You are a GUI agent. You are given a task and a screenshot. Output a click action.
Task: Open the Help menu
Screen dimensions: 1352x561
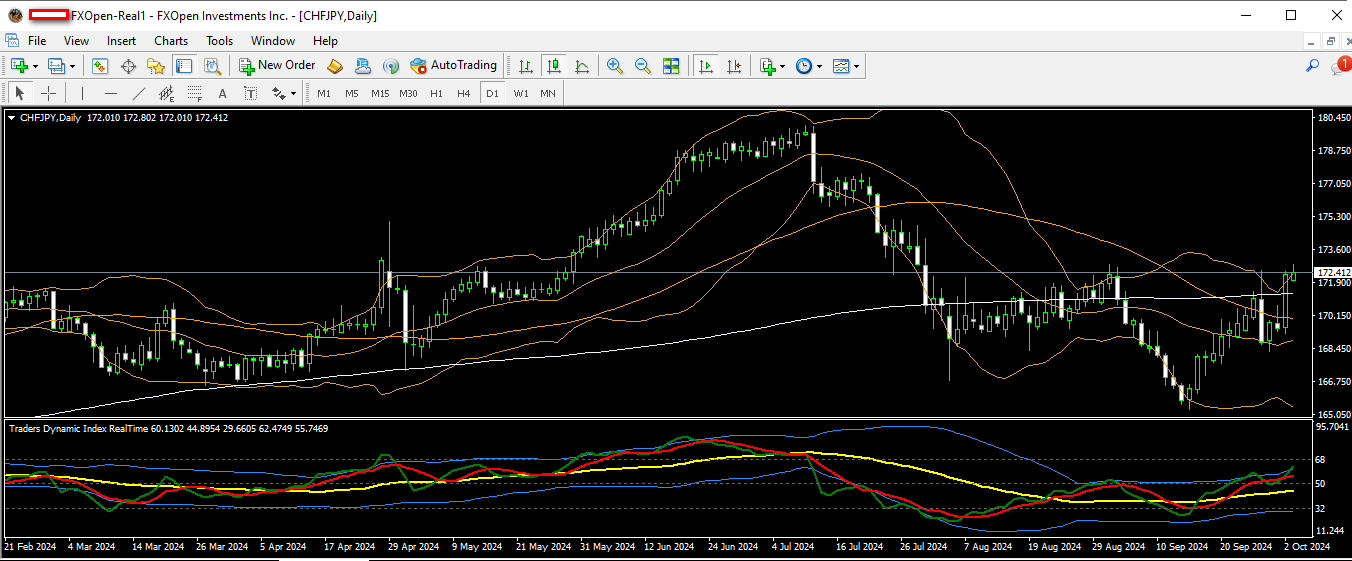coord(325,41)
